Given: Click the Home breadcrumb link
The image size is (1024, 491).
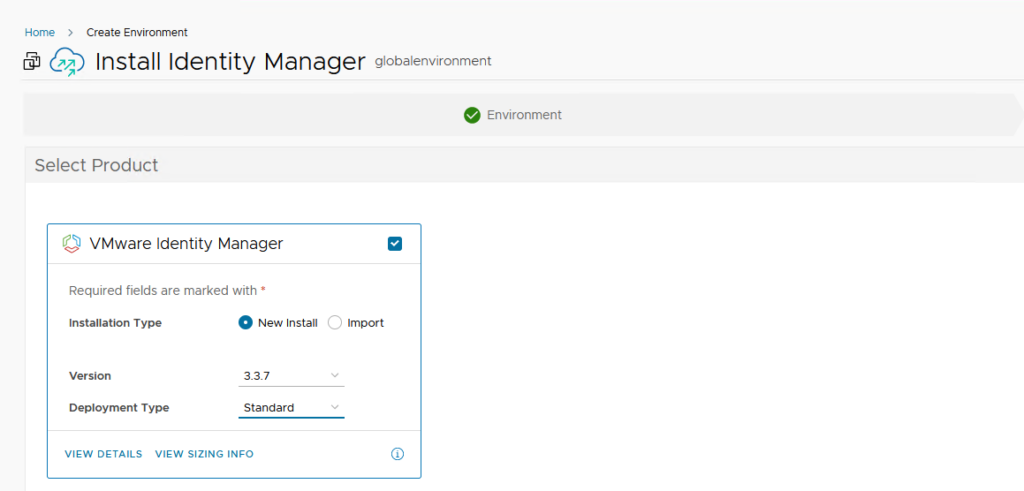Looking at the screenshot, I should click(x=40, y=32).
